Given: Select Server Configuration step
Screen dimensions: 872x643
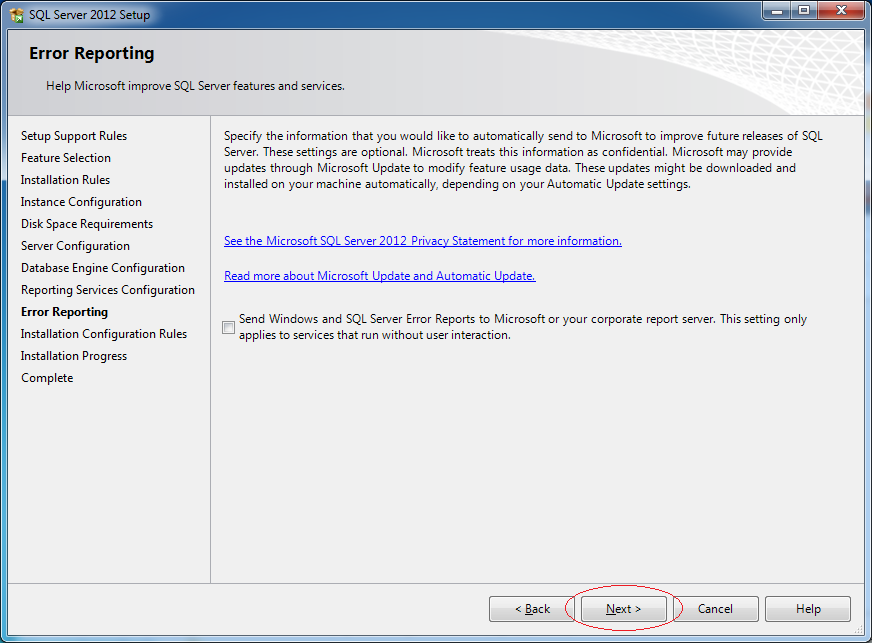Looking at the screenshot, I should point(75,246).
